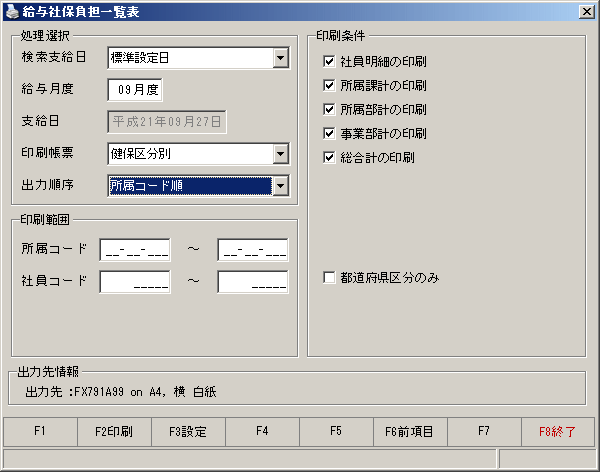
Task: Go back with F6前項目 button
Action: pos(410,432)
